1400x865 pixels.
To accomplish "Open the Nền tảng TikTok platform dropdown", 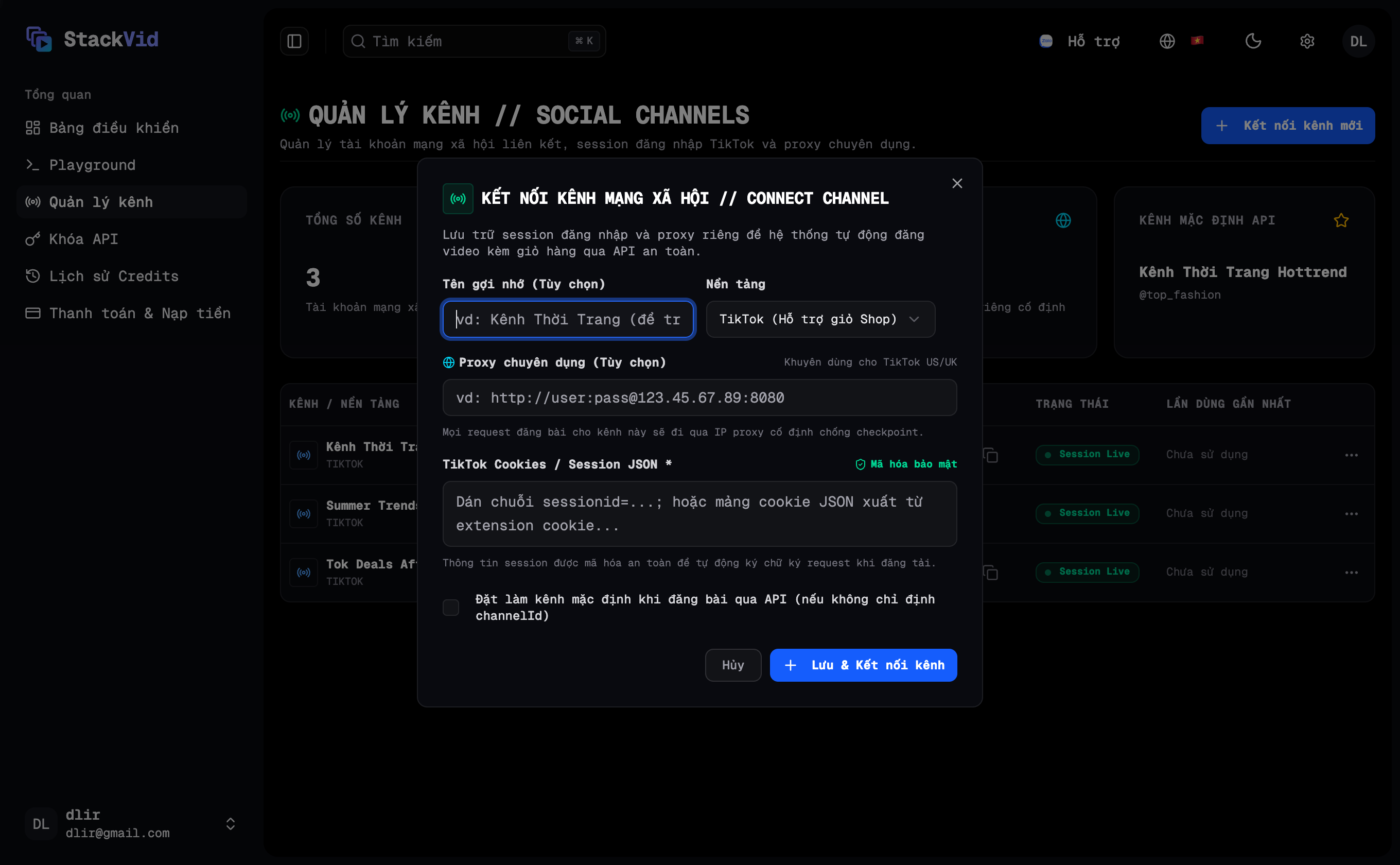I will 820,319.
